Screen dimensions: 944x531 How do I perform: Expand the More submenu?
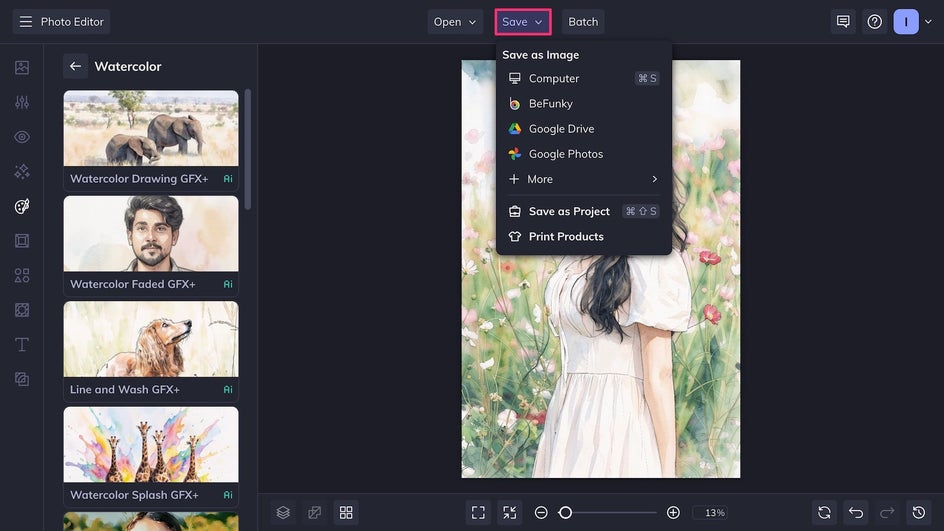[583, 179]
